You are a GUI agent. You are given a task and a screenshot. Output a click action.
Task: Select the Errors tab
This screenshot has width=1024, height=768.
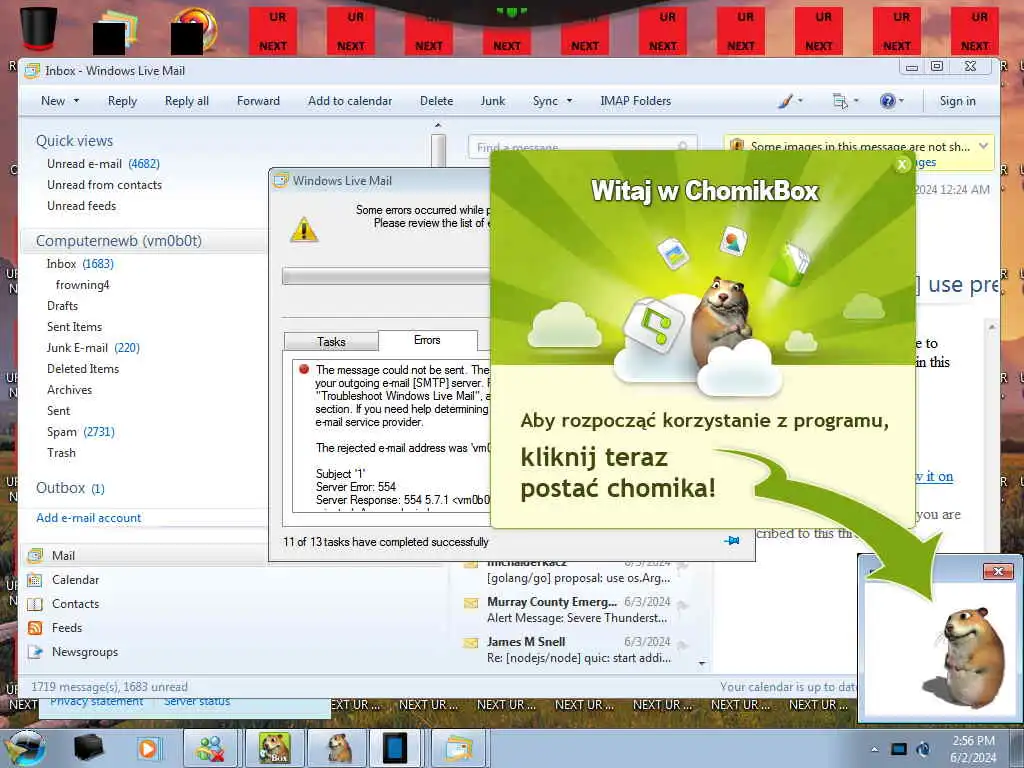coord(427,340)
